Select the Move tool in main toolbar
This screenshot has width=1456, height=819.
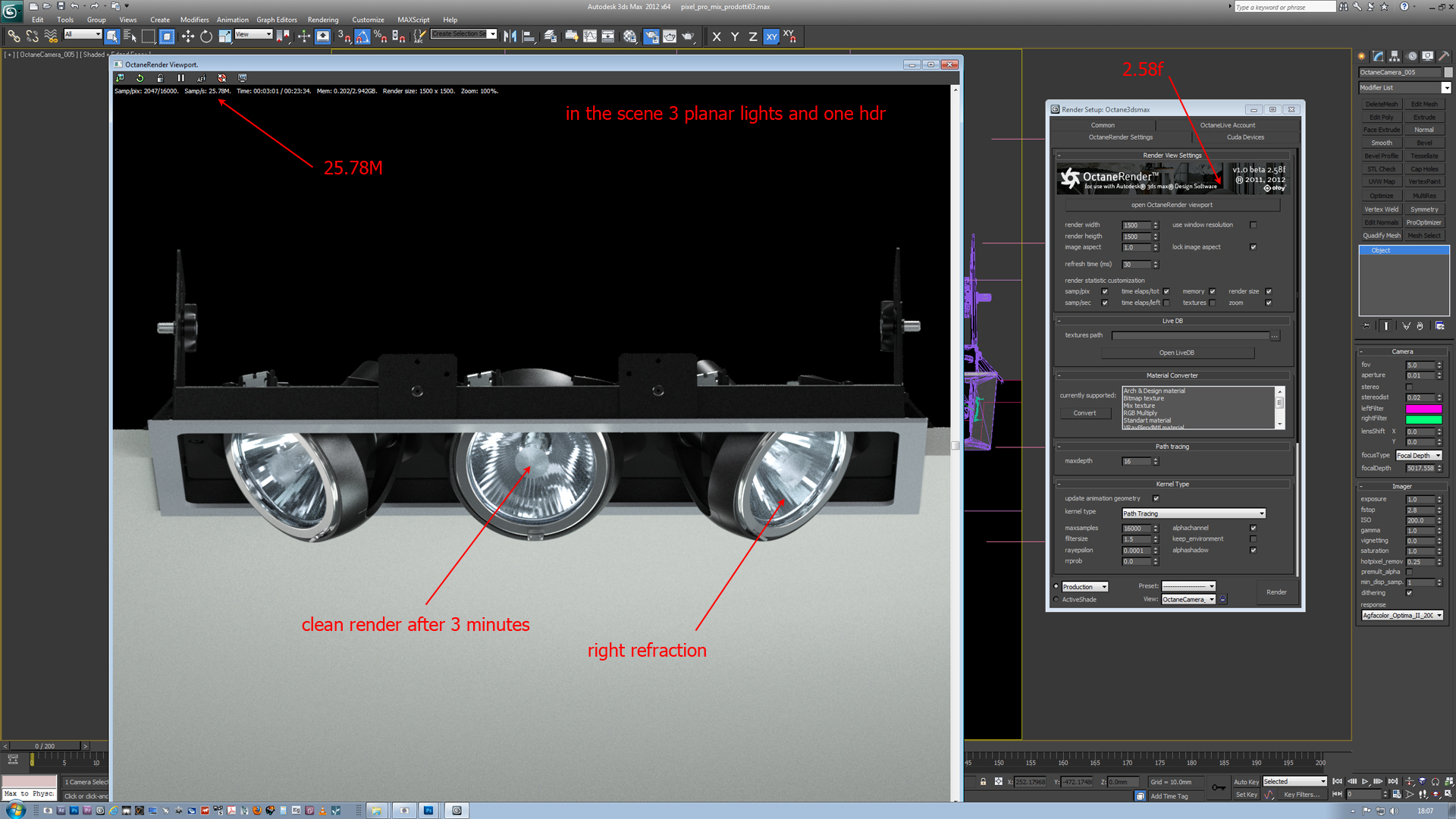(187, 36)
